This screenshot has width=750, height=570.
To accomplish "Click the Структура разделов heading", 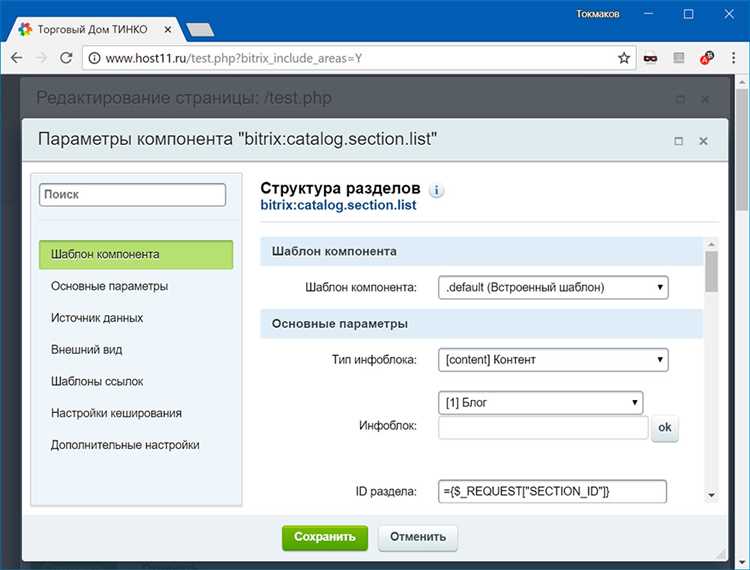I will point(340,188).
